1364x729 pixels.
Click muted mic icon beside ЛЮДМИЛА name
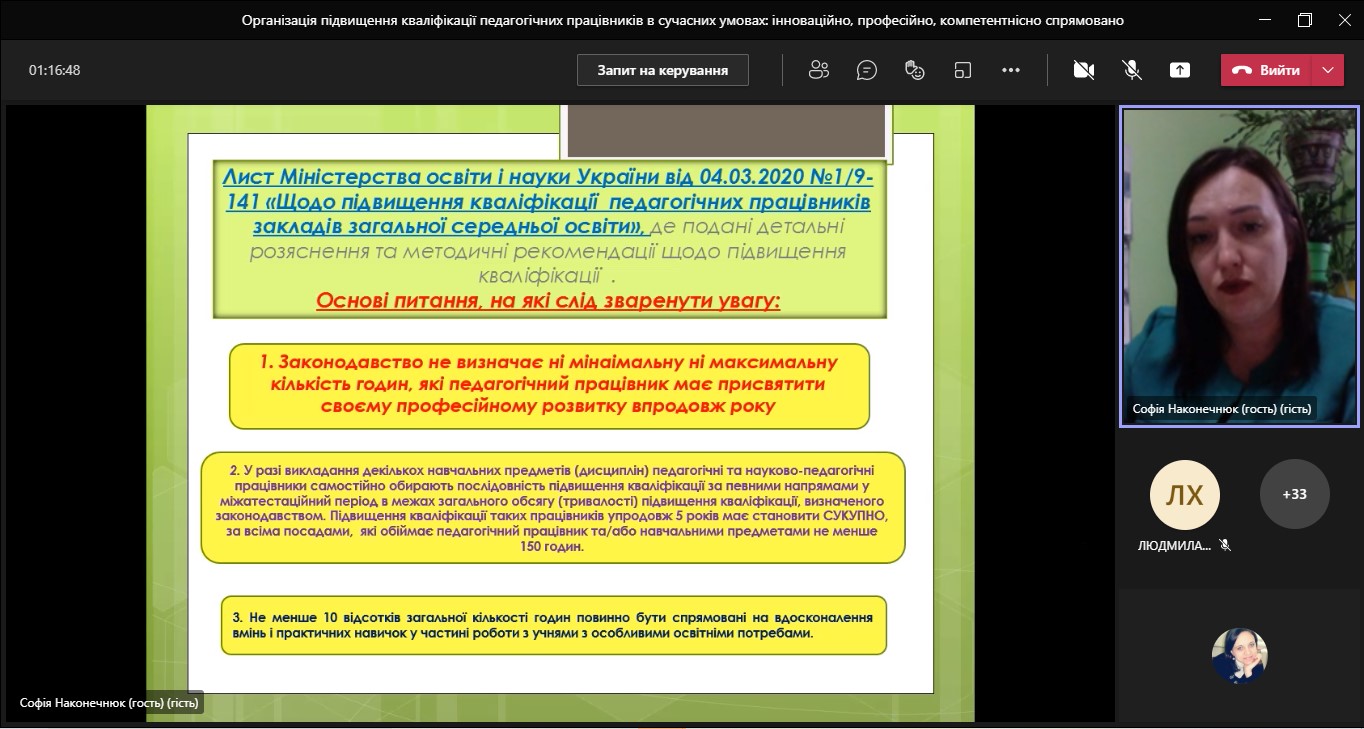[x=1225, y=546]
